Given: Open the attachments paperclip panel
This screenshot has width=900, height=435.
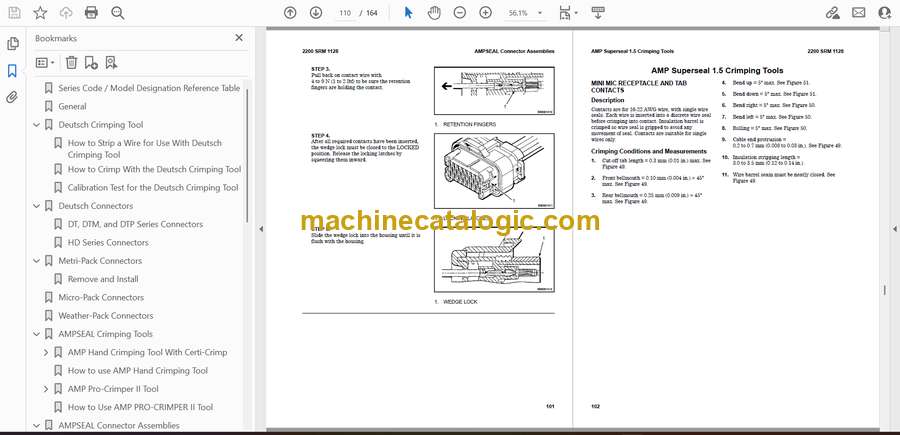Looking at the screenshot, I should [x=12, y=97].
